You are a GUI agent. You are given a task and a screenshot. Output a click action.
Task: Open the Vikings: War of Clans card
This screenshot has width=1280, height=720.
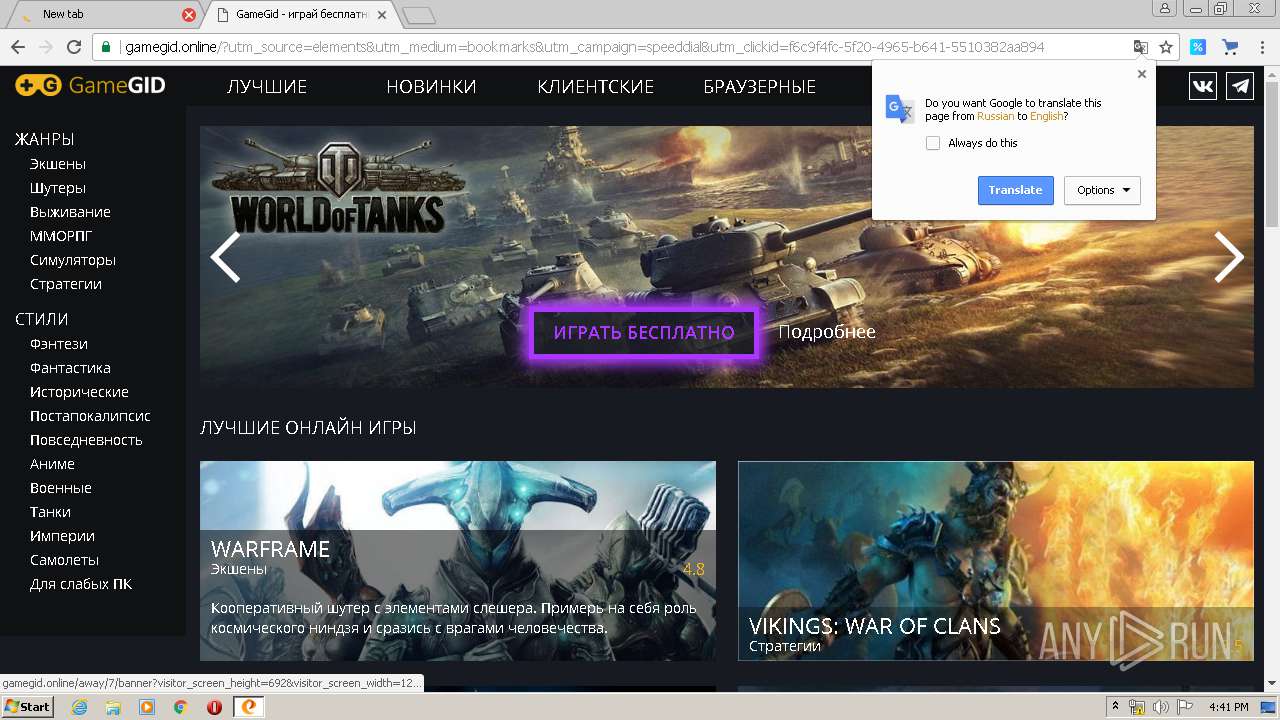tap(996, 560)
